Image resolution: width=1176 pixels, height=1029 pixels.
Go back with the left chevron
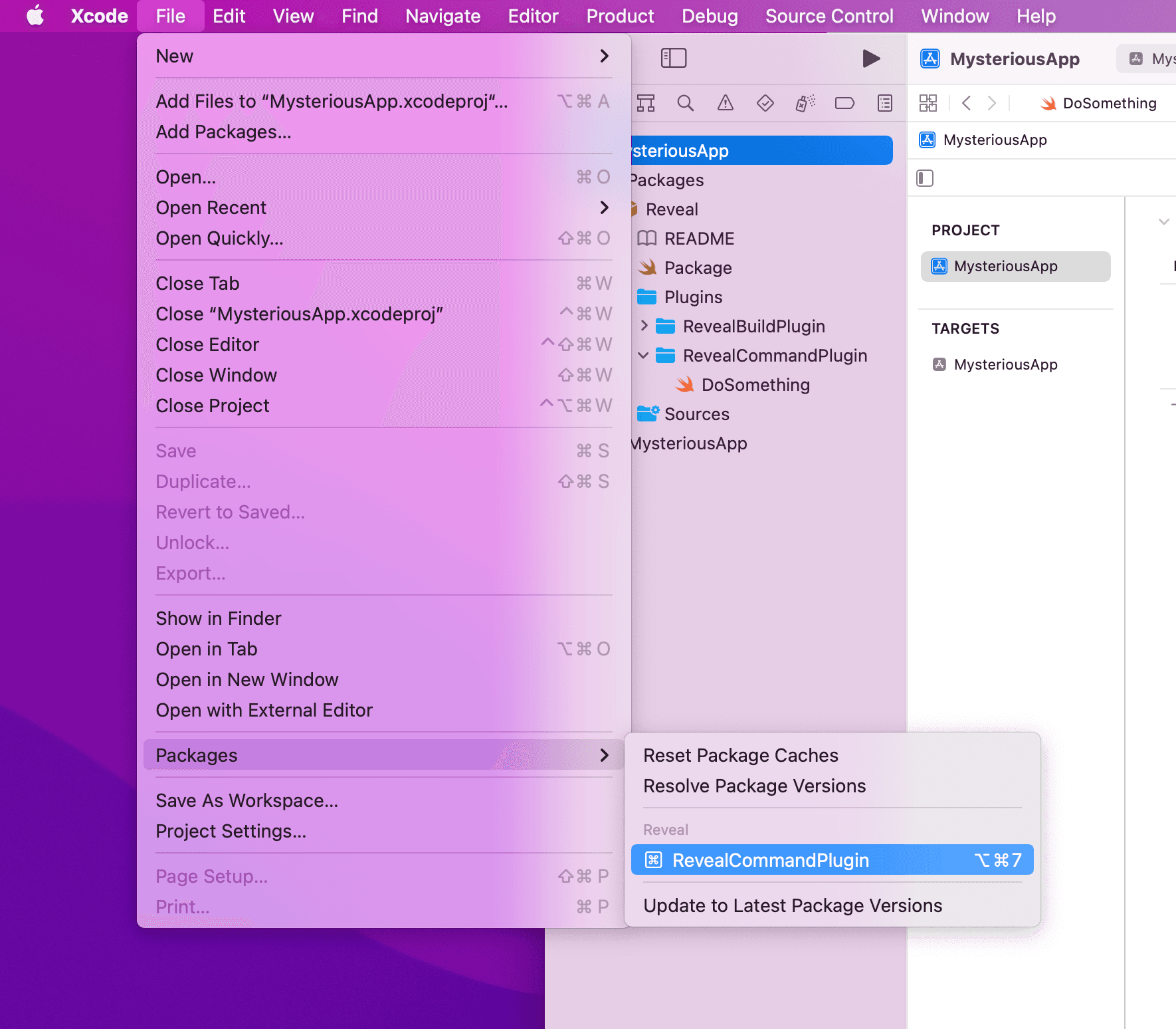967,103
